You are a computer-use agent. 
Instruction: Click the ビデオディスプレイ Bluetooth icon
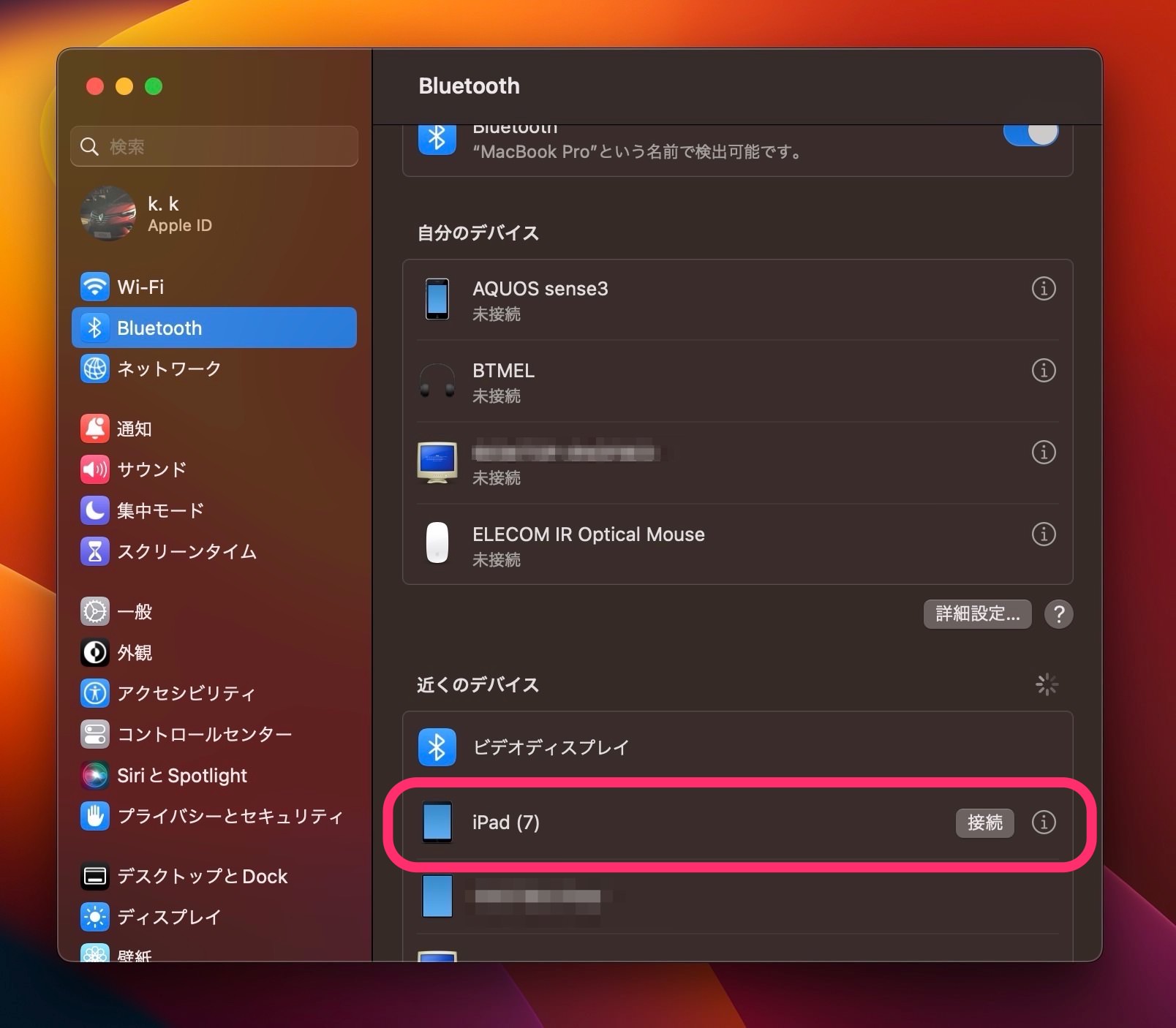click(437, 747)
